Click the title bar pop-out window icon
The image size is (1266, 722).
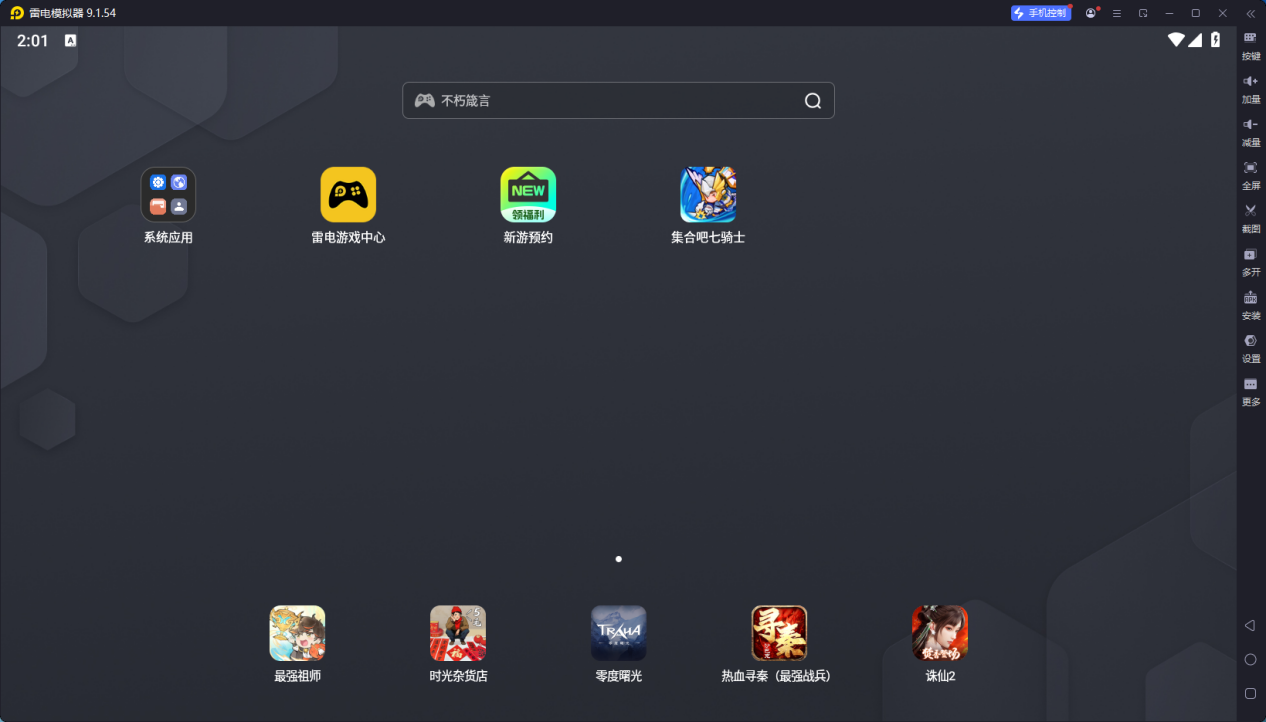tap(1143, 13)
